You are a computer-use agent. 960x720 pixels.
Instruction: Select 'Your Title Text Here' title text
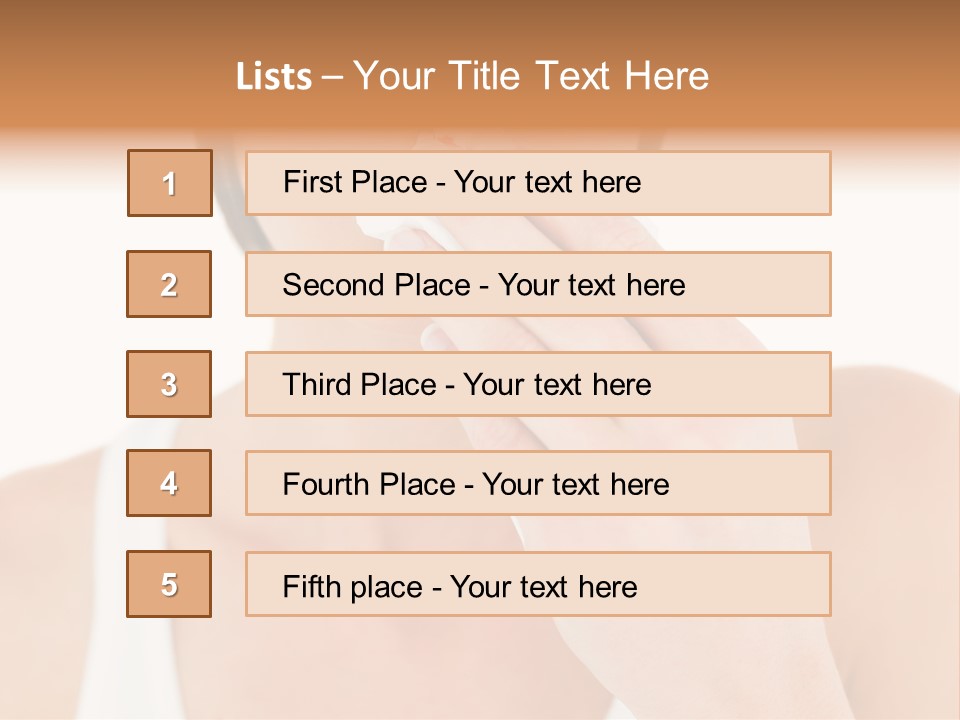tap(531, 76)
